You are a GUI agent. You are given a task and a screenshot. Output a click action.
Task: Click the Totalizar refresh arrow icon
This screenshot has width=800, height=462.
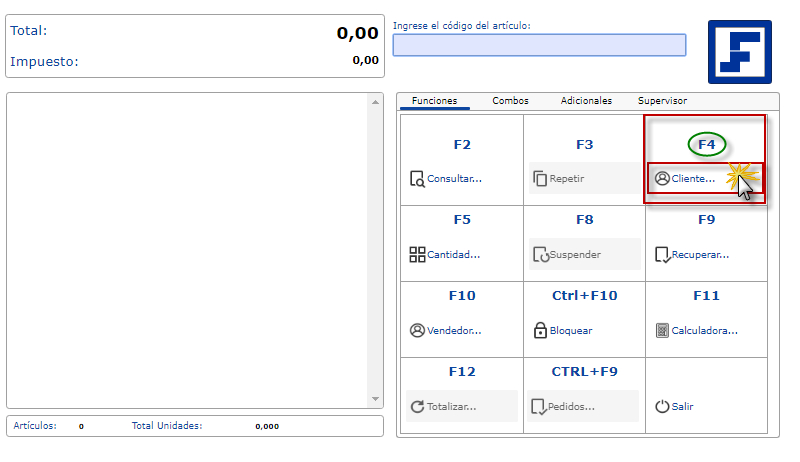pyautogui.click(x=417, y=406)
